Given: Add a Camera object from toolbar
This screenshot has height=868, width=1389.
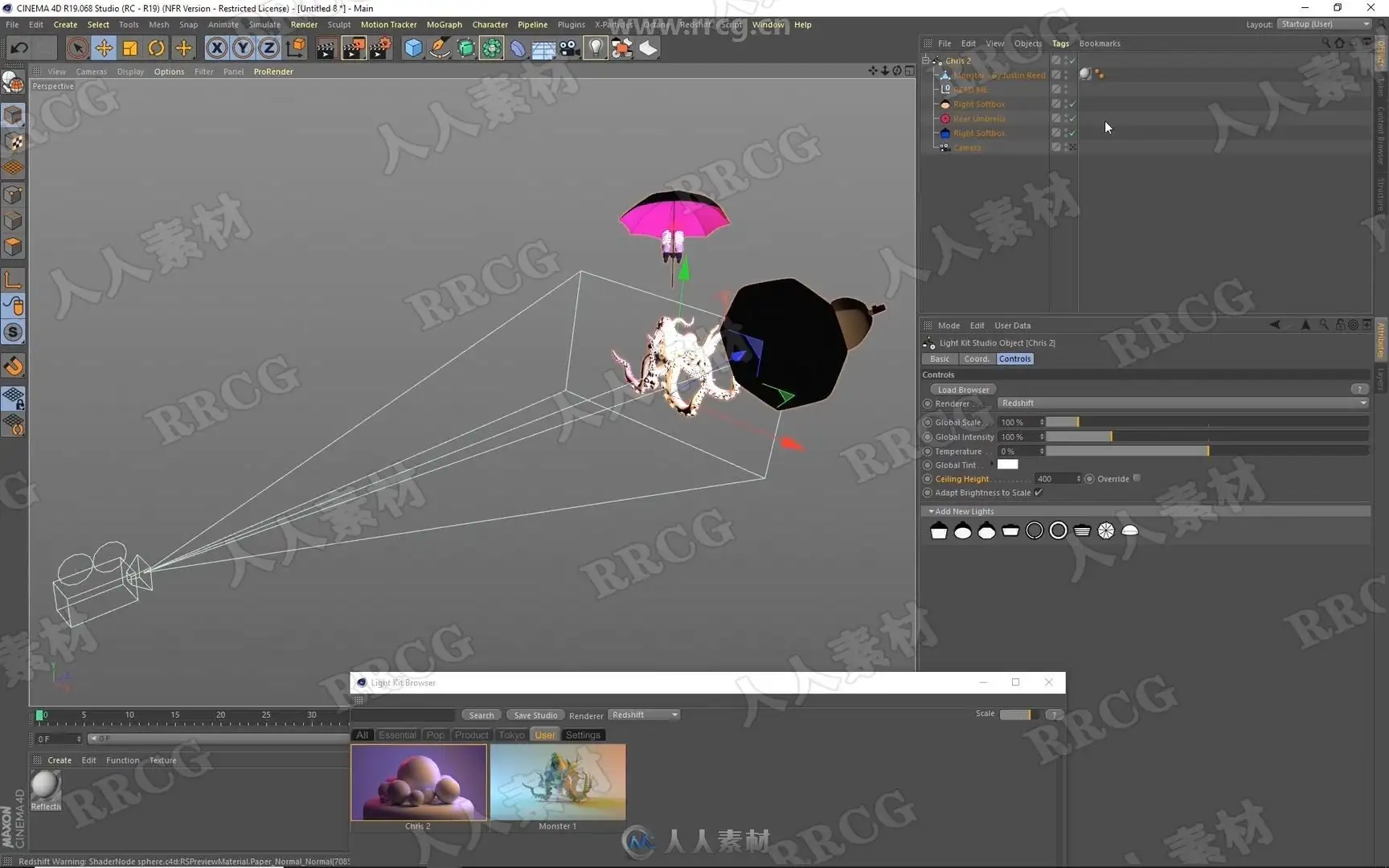Looking at the screenshot, I should tap(569, 48).
